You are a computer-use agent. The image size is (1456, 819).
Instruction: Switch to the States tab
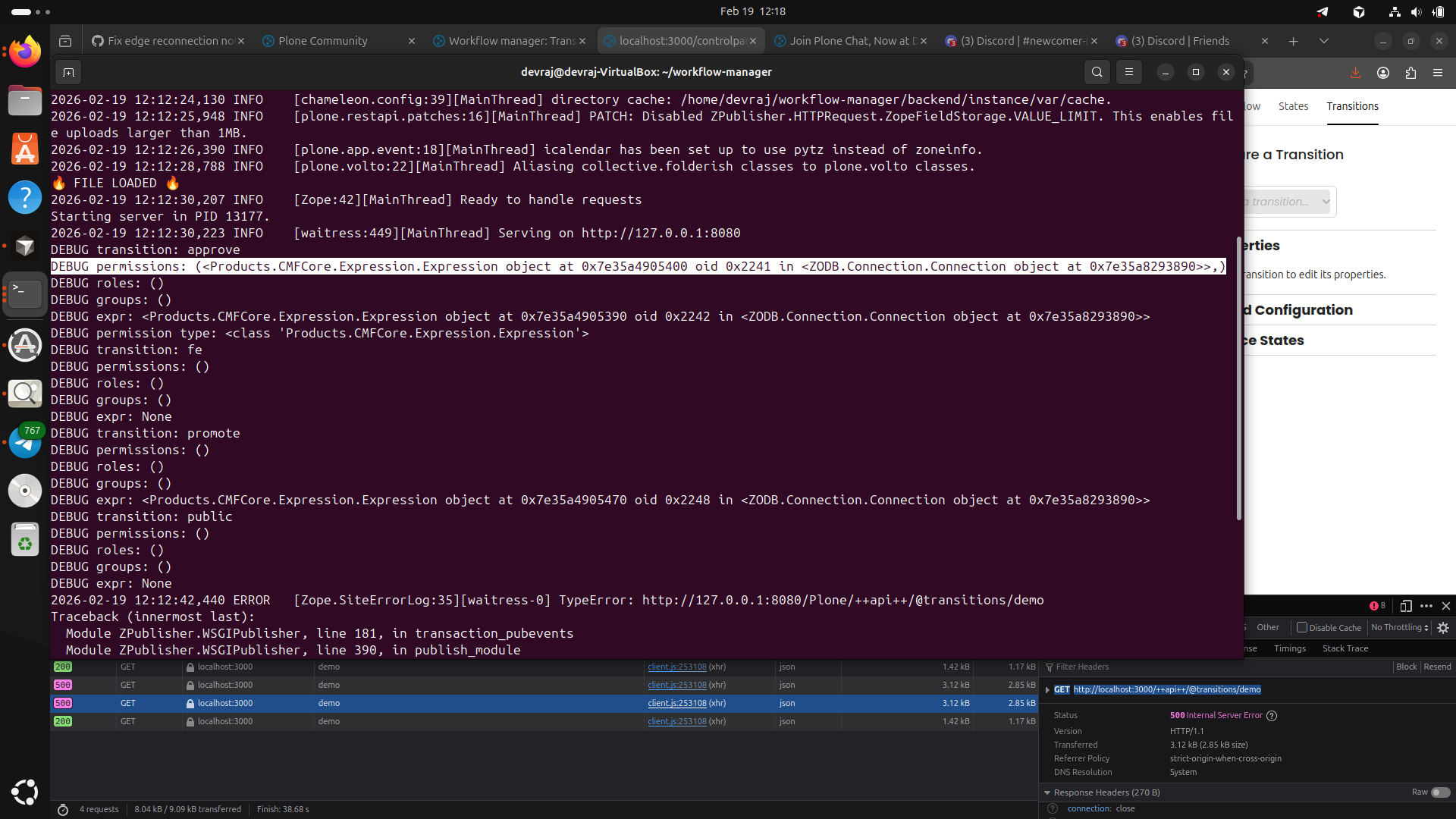click(x=1293, y=106)
